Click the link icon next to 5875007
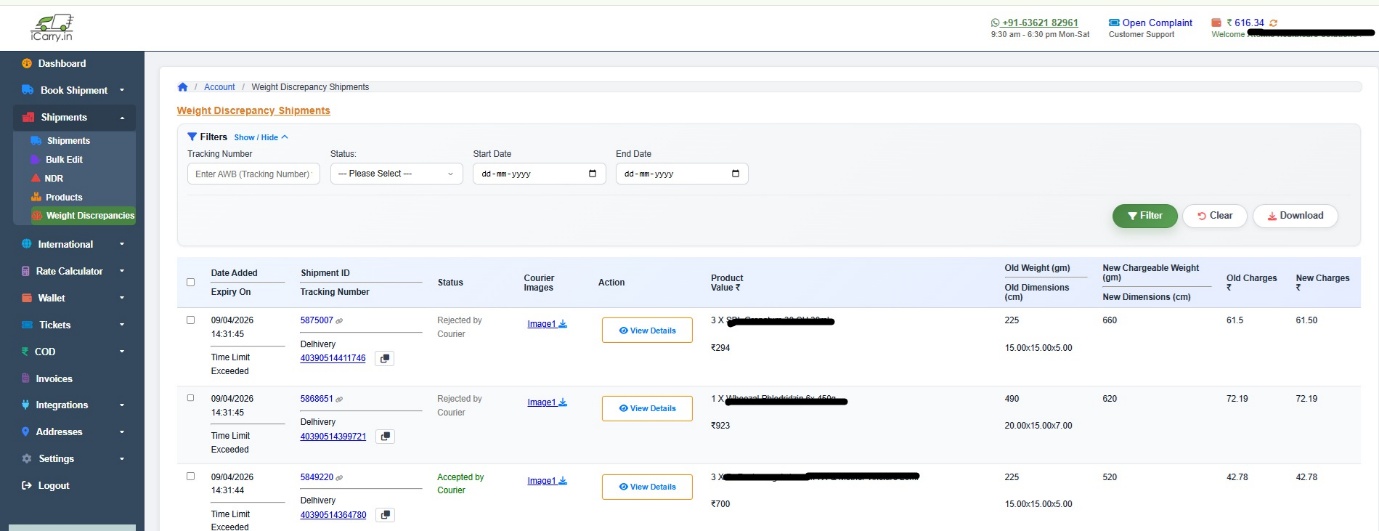The height and width of the screenshot is (531, 1379). [340, 321]
